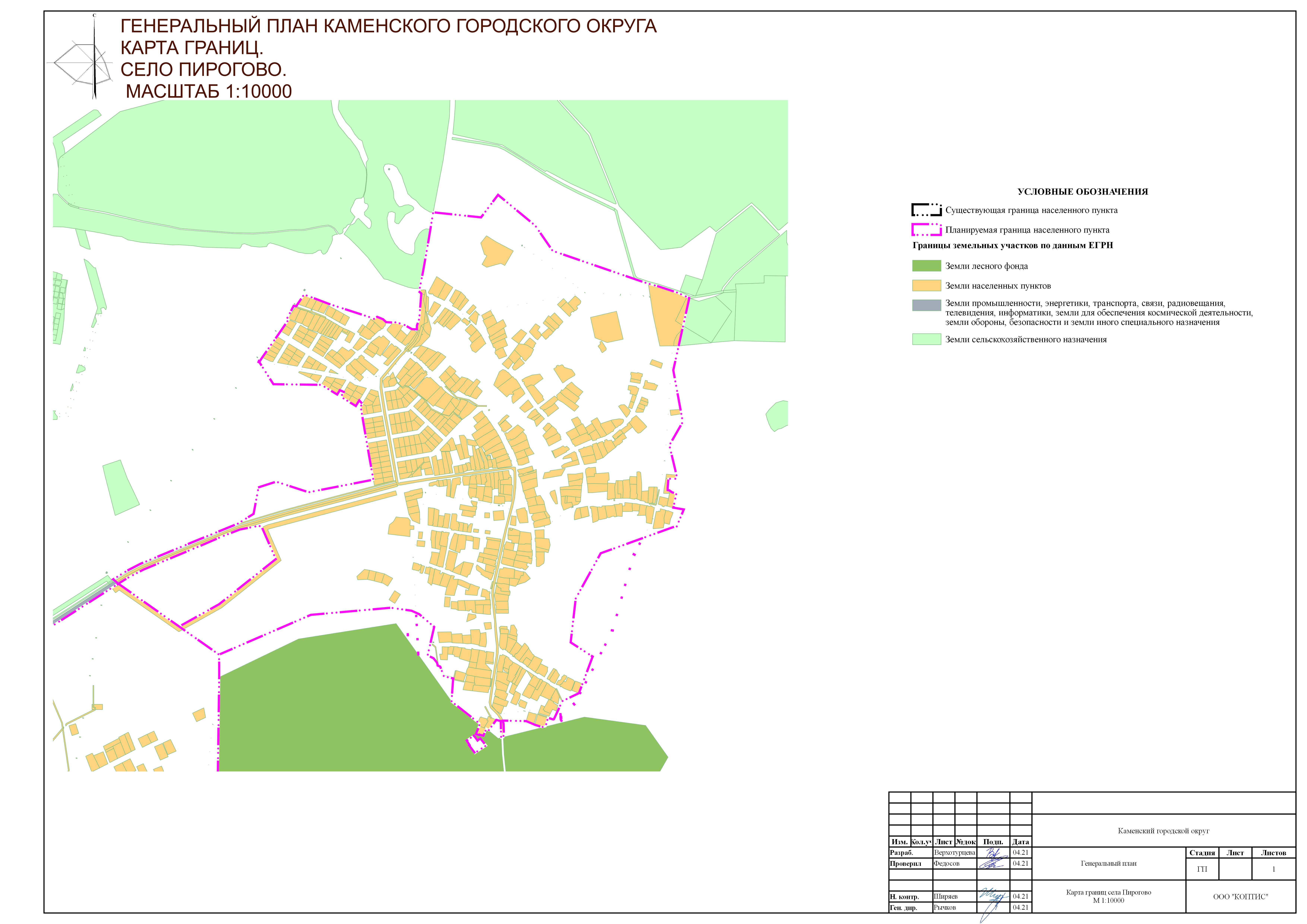Click the 'Листов' column header

1273,853
